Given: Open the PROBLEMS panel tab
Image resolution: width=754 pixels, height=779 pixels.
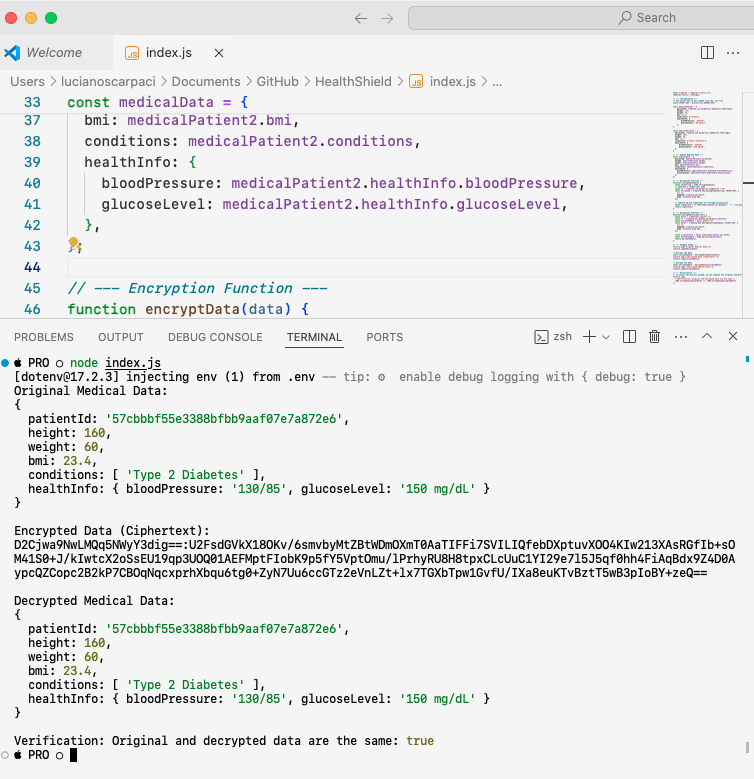Looking at the screenshot, I should pos(44,337).
